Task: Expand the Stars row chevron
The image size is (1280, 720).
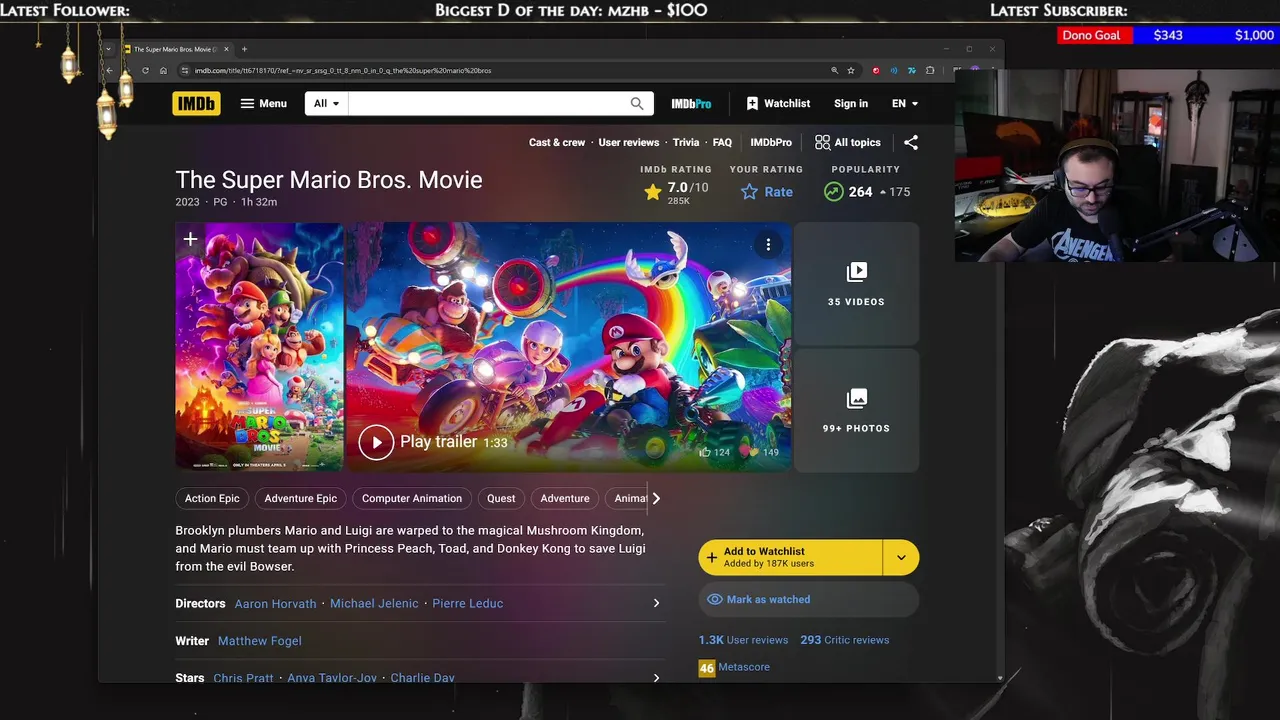Action: [656, 677]
